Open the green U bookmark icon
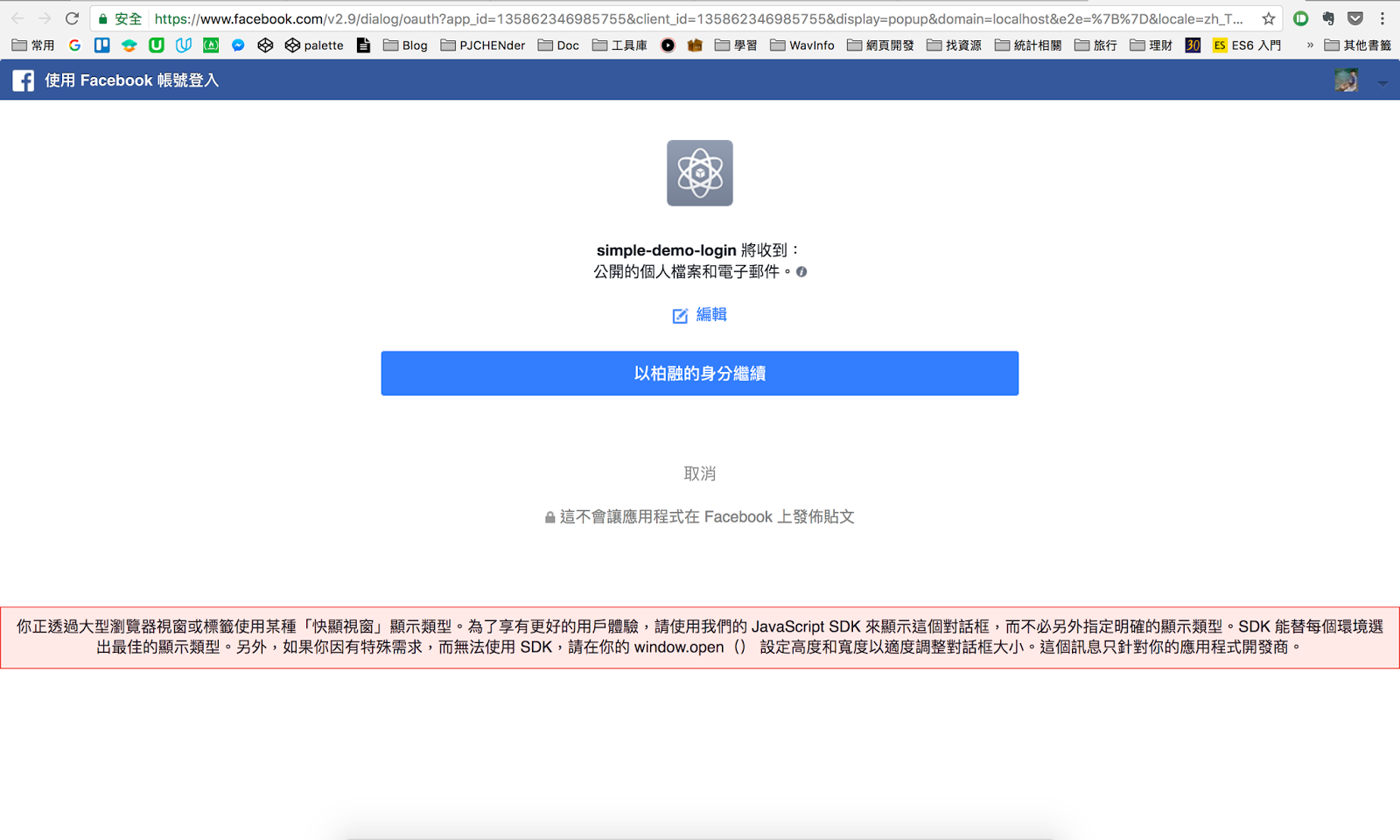 click(x=157, y=45)
